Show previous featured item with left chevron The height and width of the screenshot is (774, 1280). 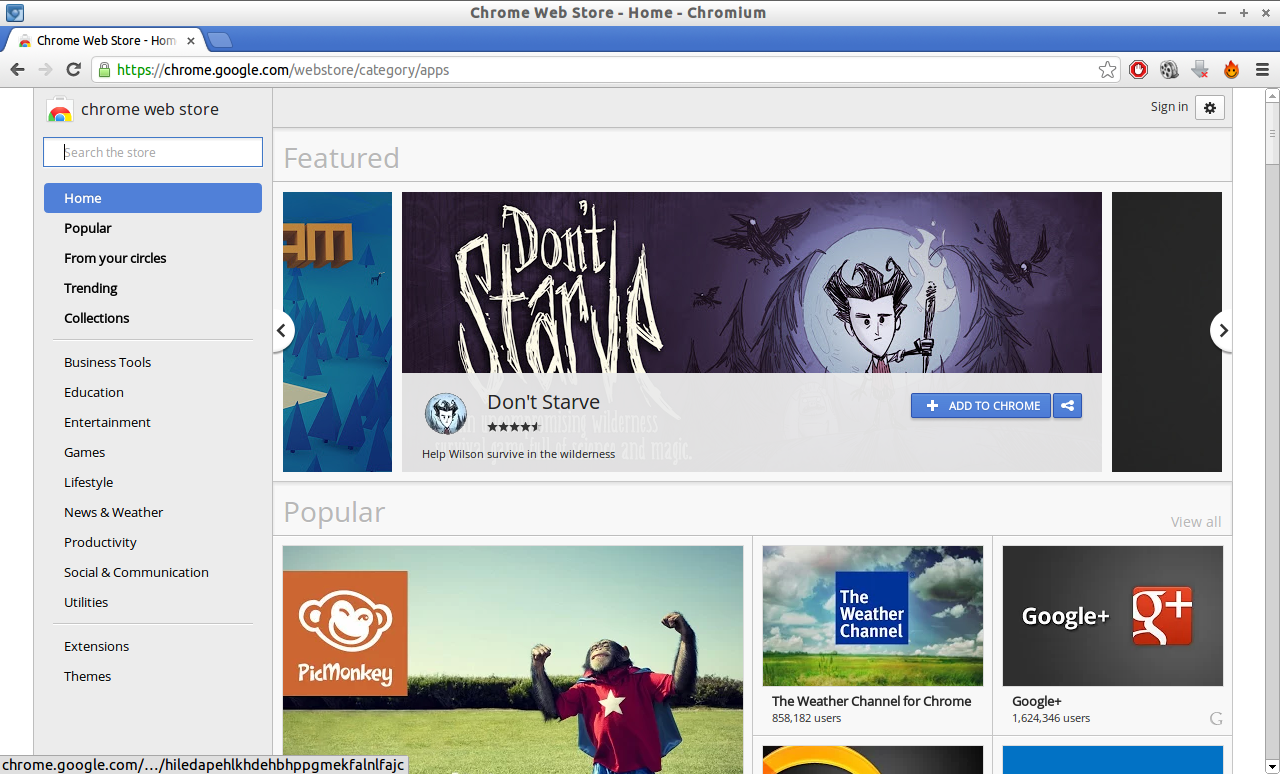282,331
